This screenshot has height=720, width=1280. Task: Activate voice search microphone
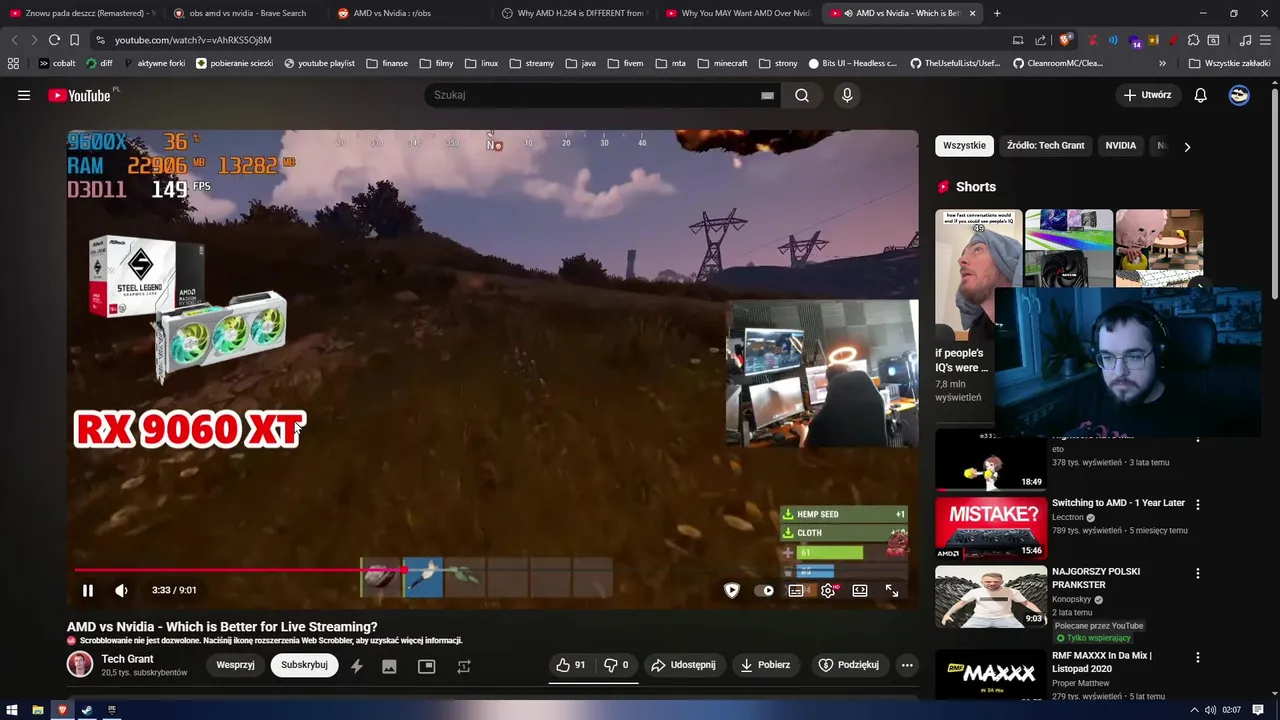[847, 95]
